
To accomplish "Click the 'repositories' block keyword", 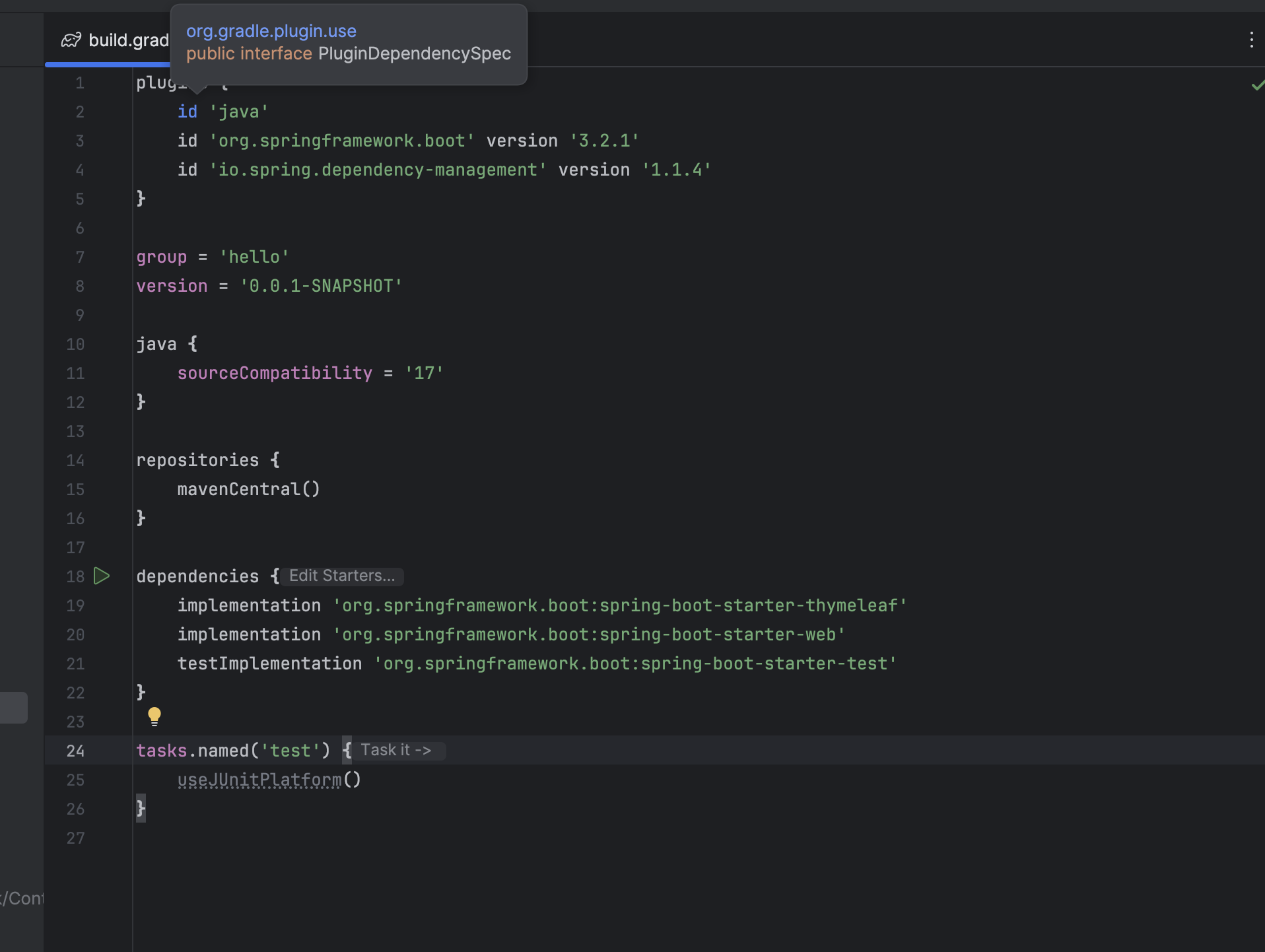I will pyautogui.click(x=197, y=460).
